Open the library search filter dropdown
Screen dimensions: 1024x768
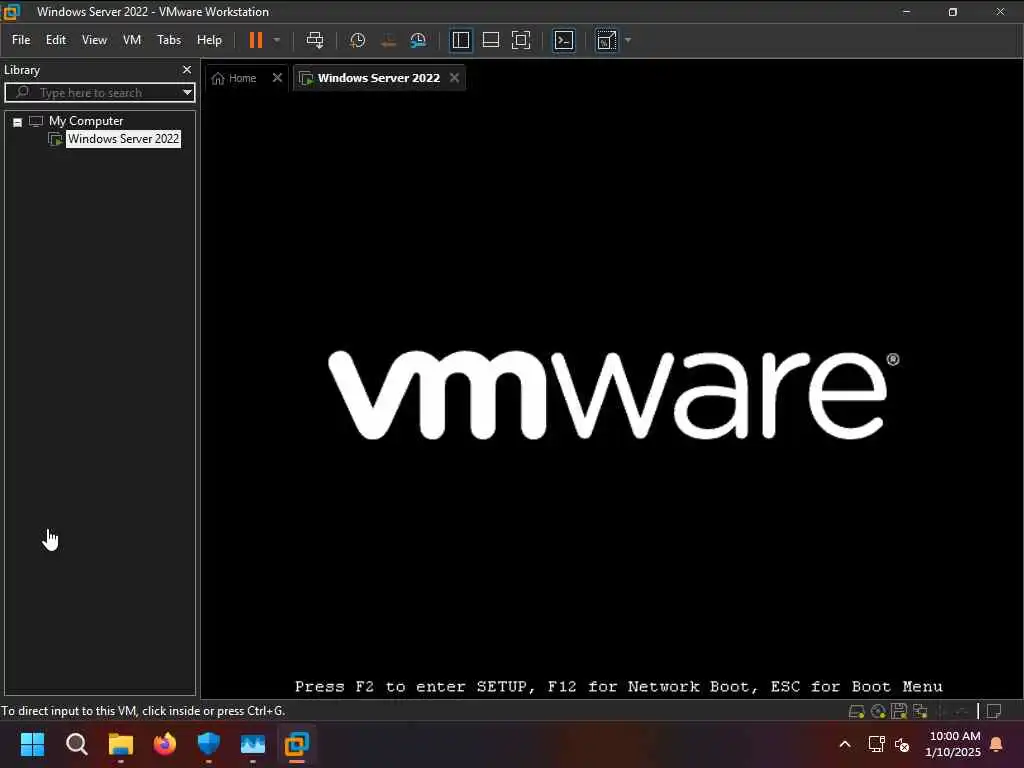(x=187, y=92)
